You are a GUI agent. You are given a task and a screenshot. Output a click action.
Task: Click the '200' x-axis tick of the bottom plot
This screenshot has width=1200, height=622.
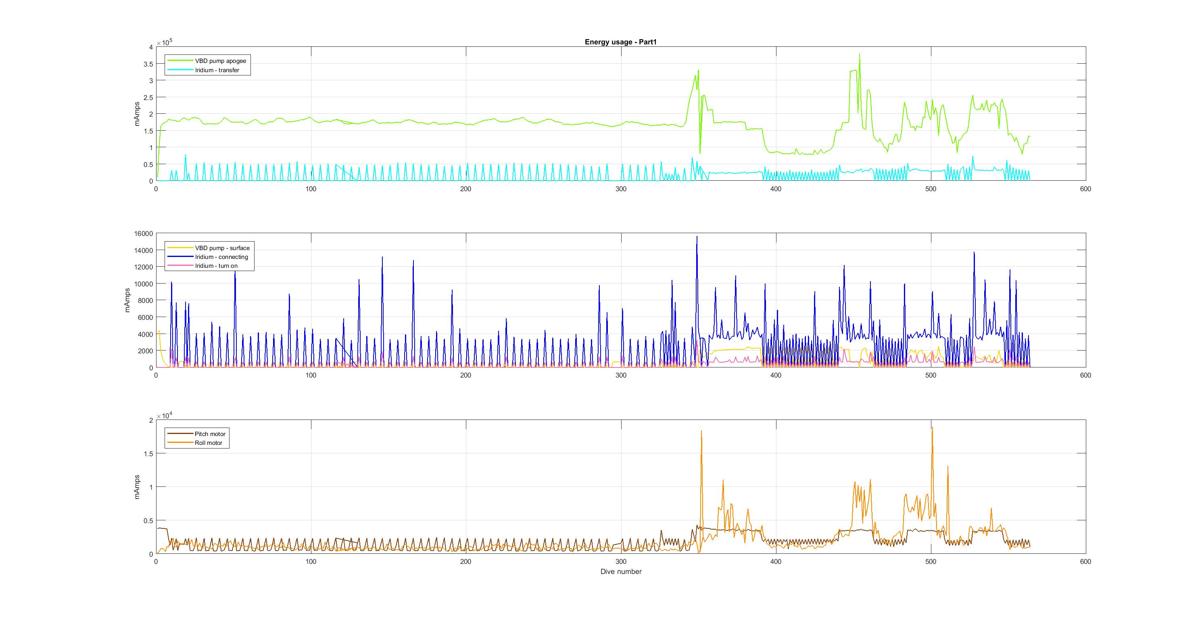click(x=466, y=561)
